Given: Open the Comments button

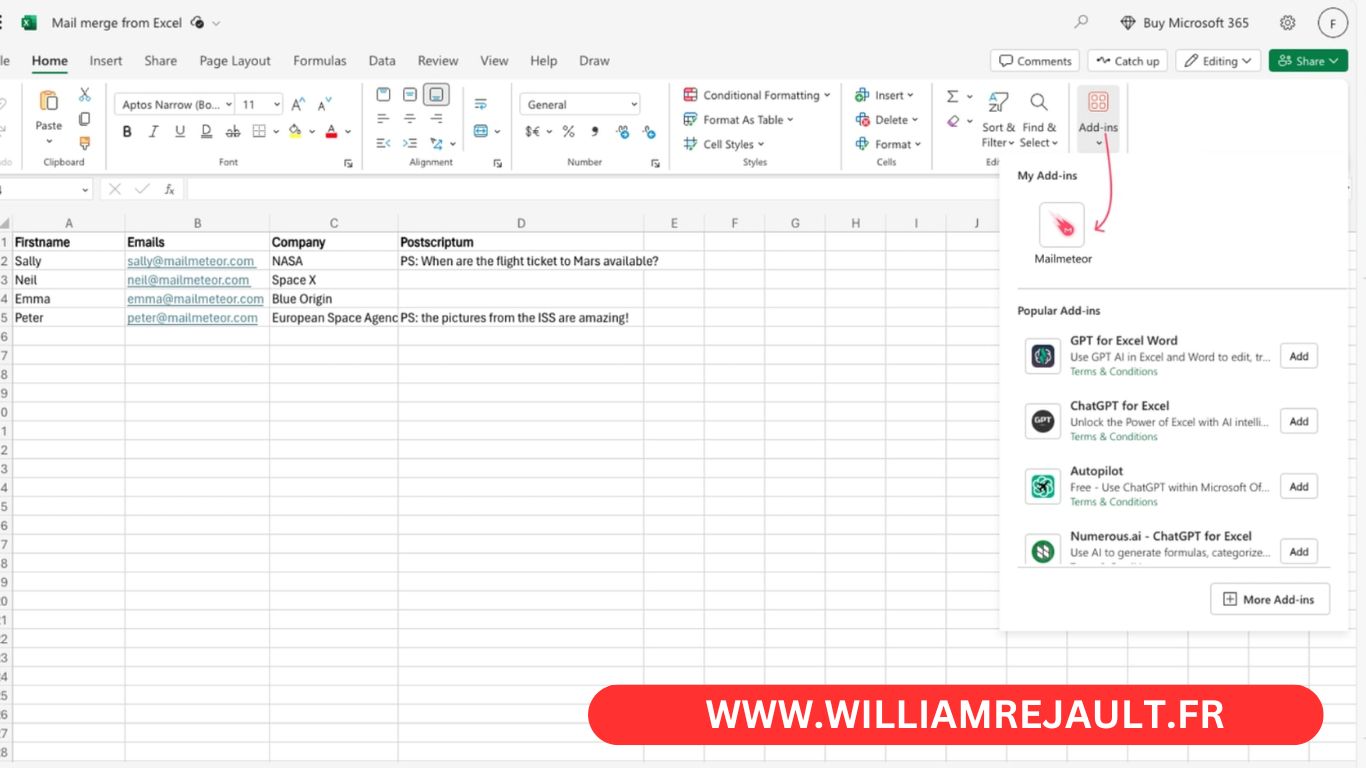Looking at the screenshot, I should click(1035, 61).
